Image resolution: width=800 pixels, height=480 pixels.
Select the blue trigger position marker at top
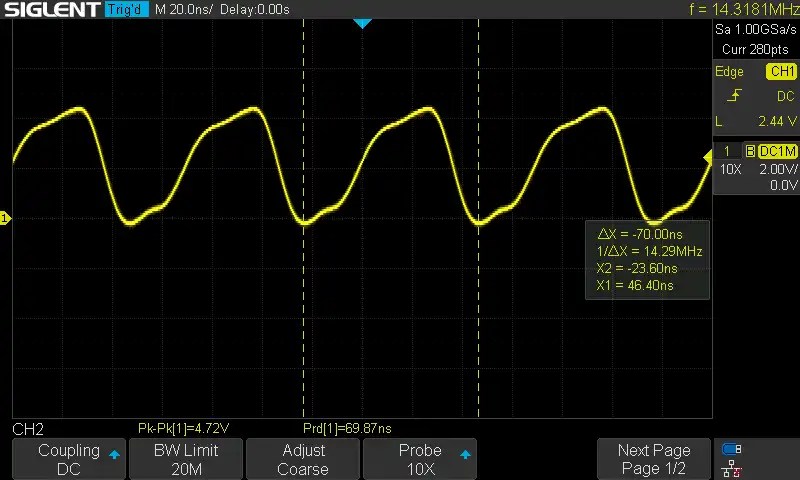(x=363, y=23)
